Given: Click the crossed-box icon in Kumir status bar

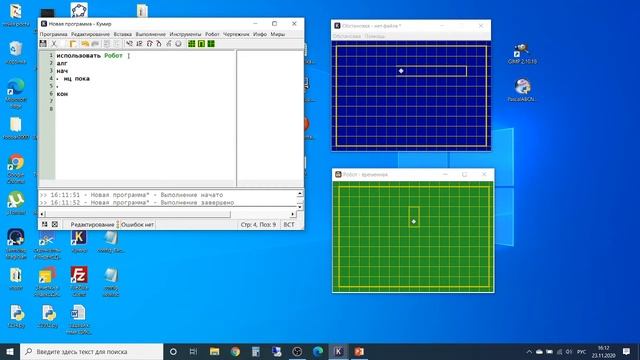Looking at the screenshot, I should [x=55, y=224].
